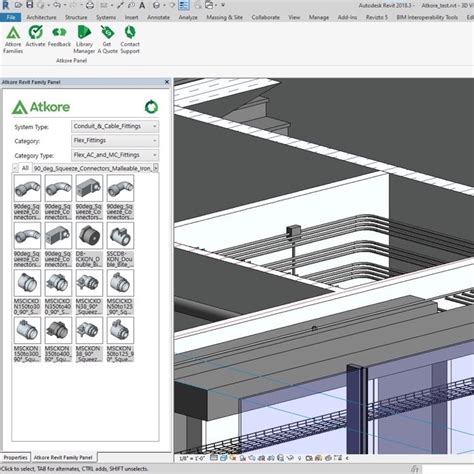Open the File menu
The width and height of the screenshot is (474, 474).
click(x=11, y=17)
